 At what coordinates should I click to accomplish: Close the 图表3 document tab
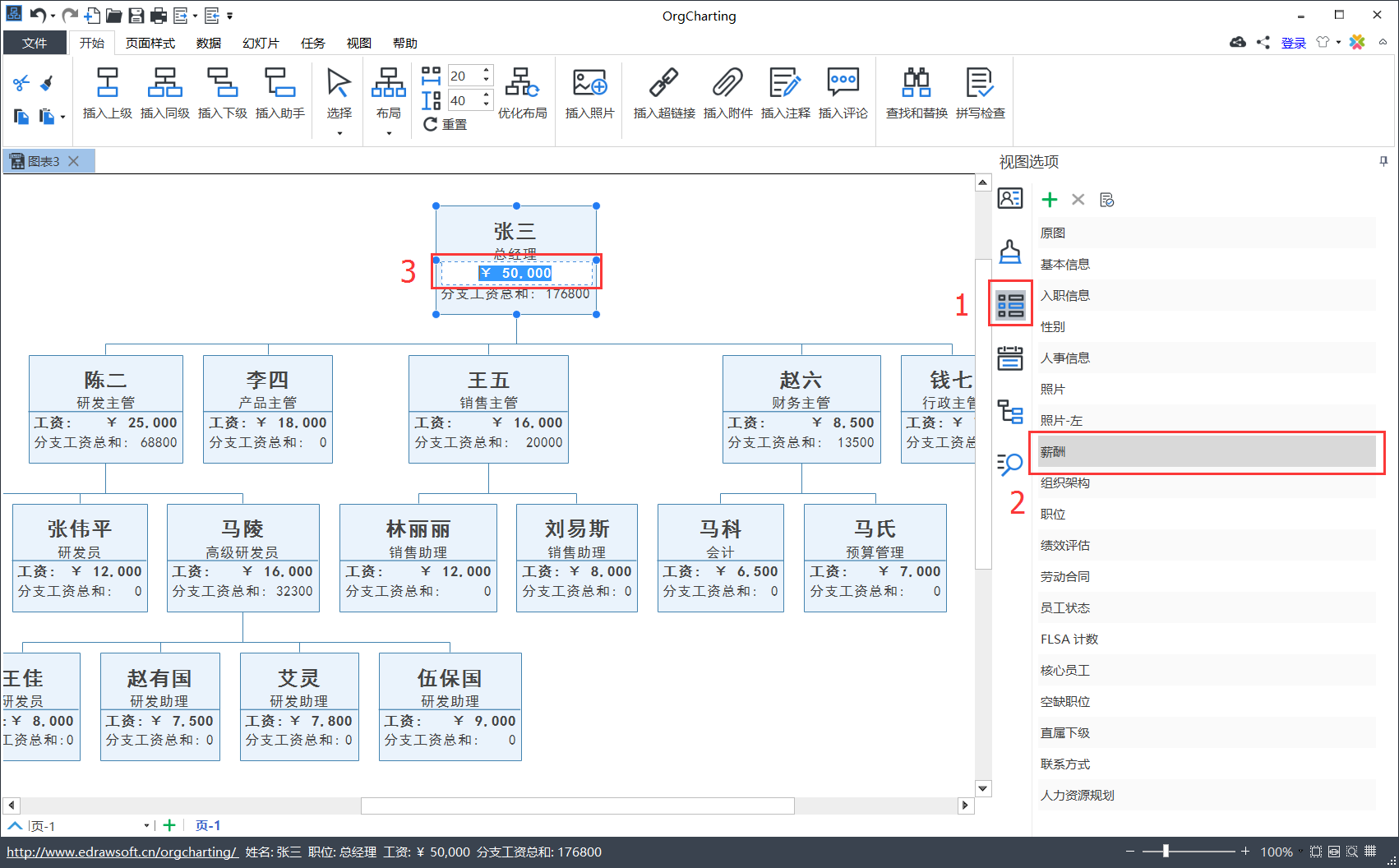(74, 161)
